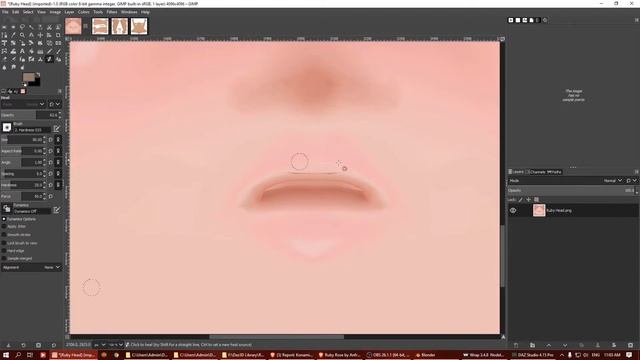Reset brush Angle to default
The height and width of the screenshot is (360, 640).
tap(51, 162)
